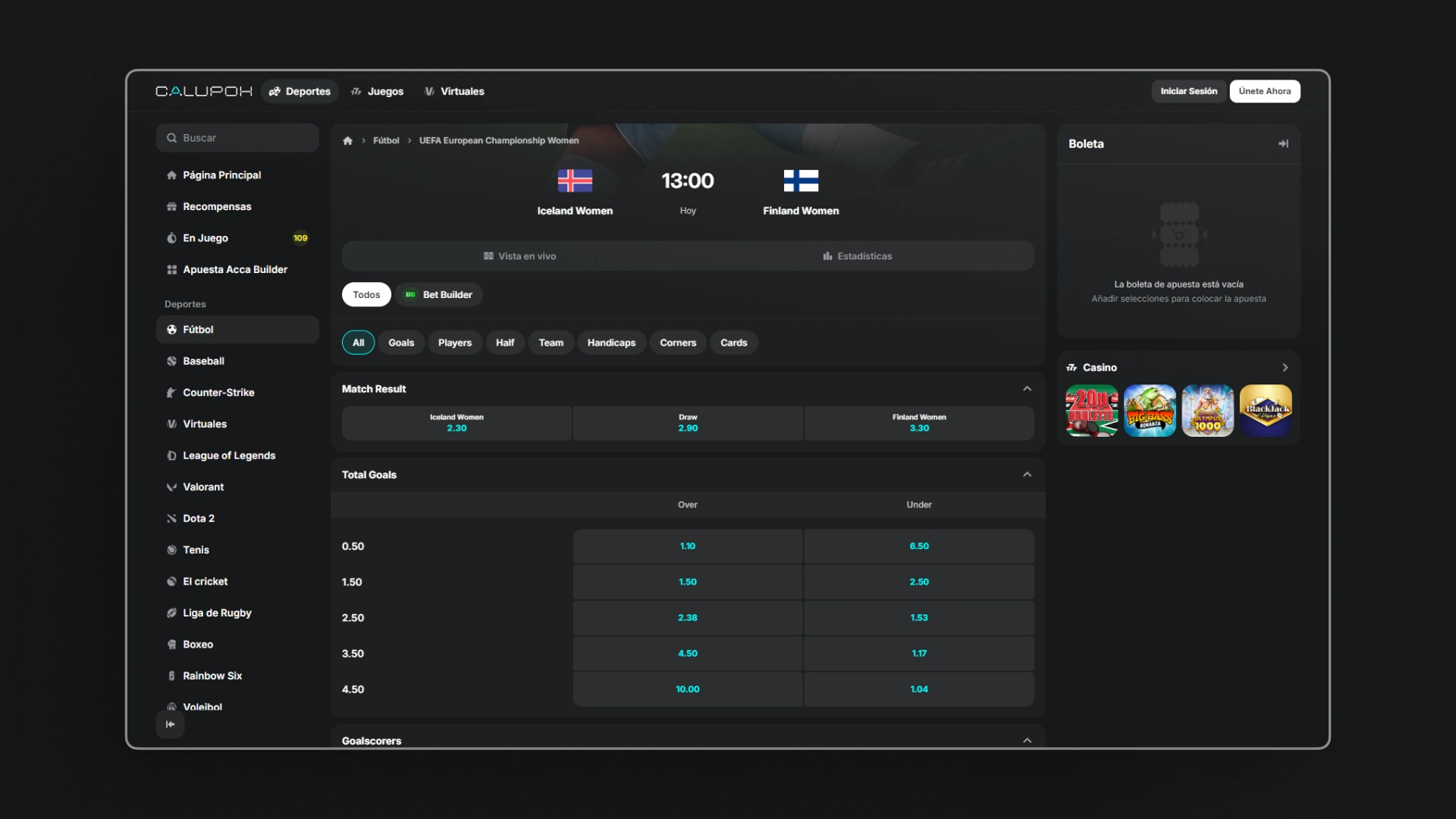Screen dimensions: 1456x819
Task: Open the BlackJack casino game
Action: point(1266,410)
